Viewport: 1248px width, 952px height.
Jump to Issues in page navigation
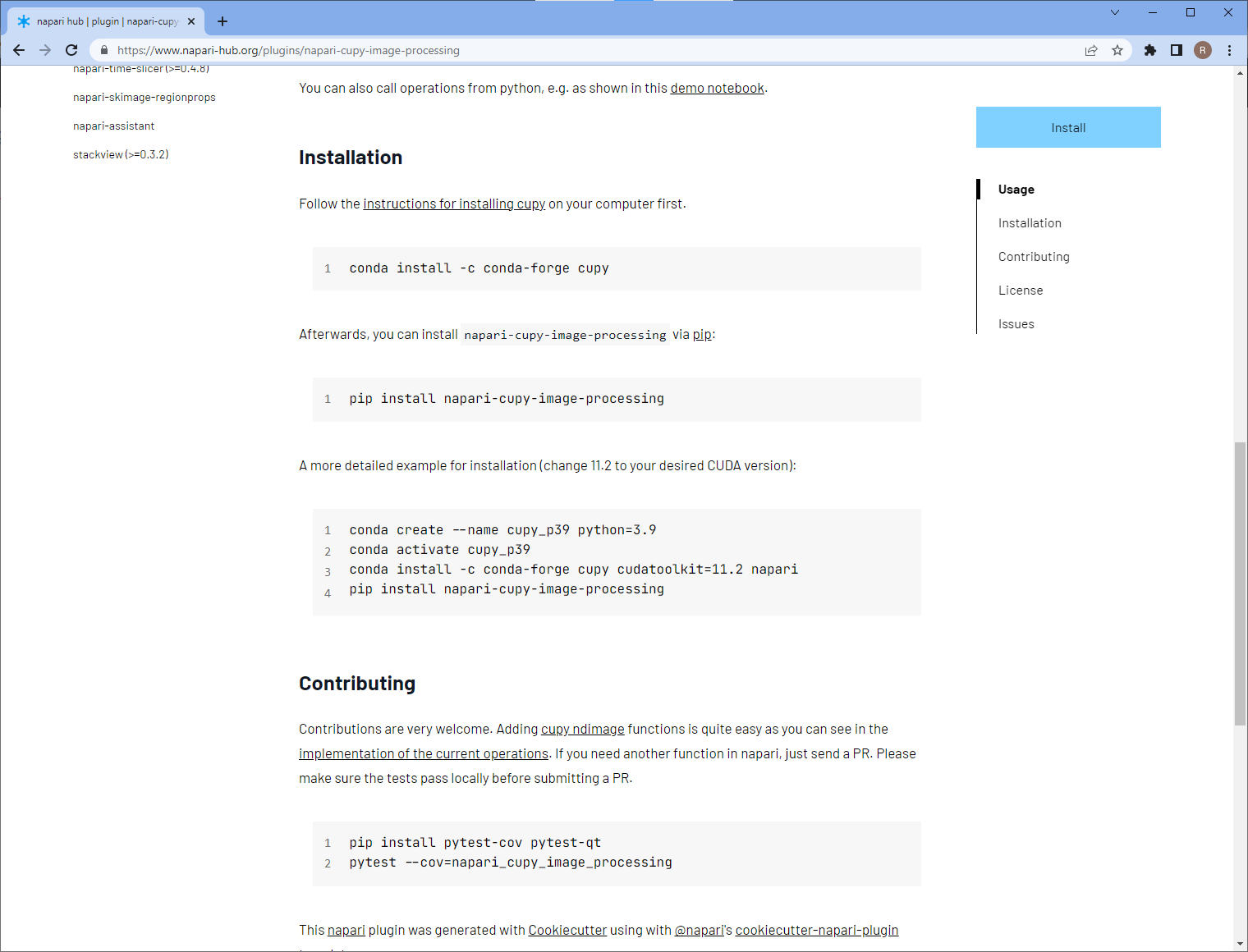pos(1016,324)
